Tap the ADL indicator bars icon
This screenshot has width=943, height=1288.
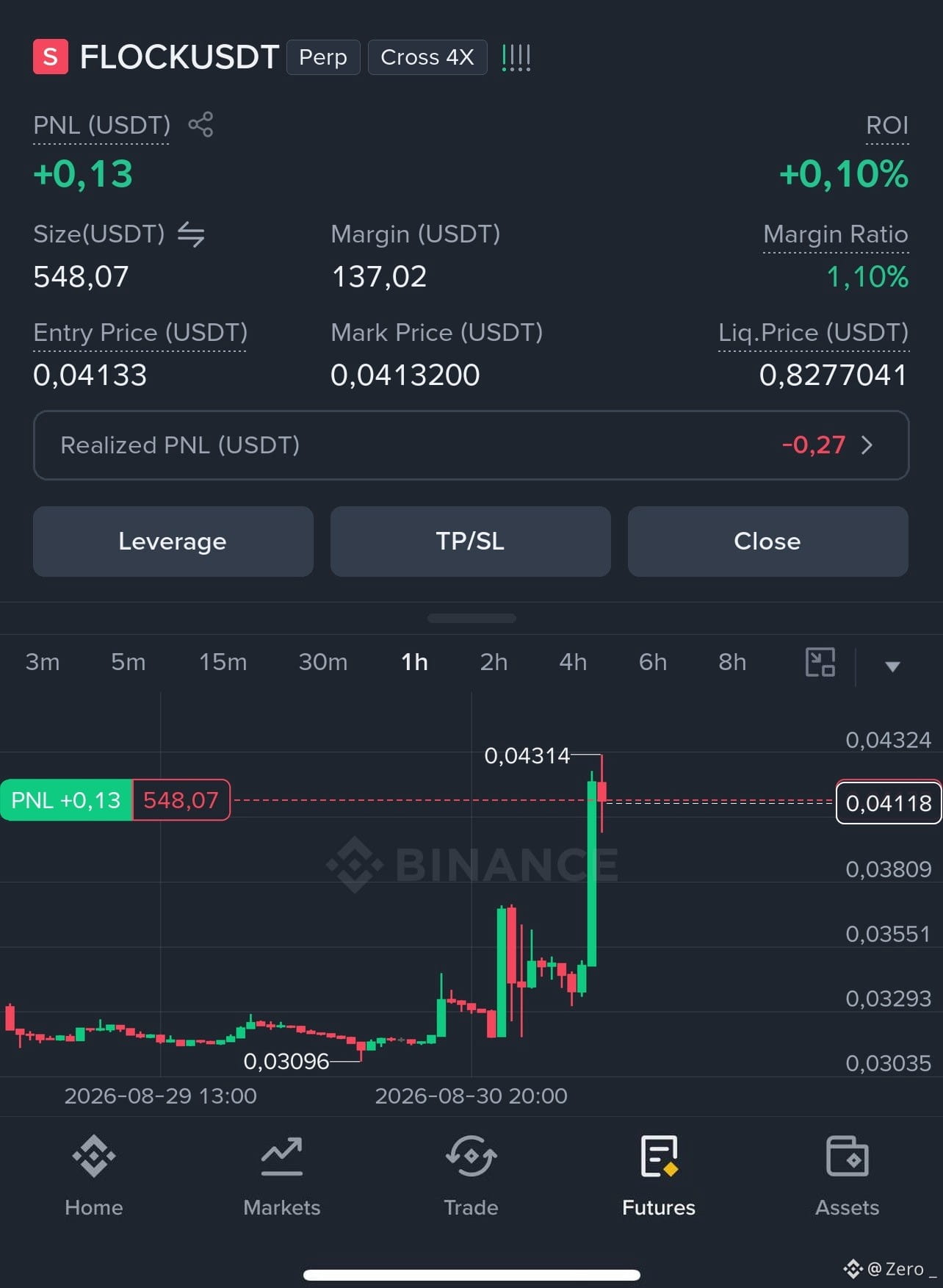[516, 57]
